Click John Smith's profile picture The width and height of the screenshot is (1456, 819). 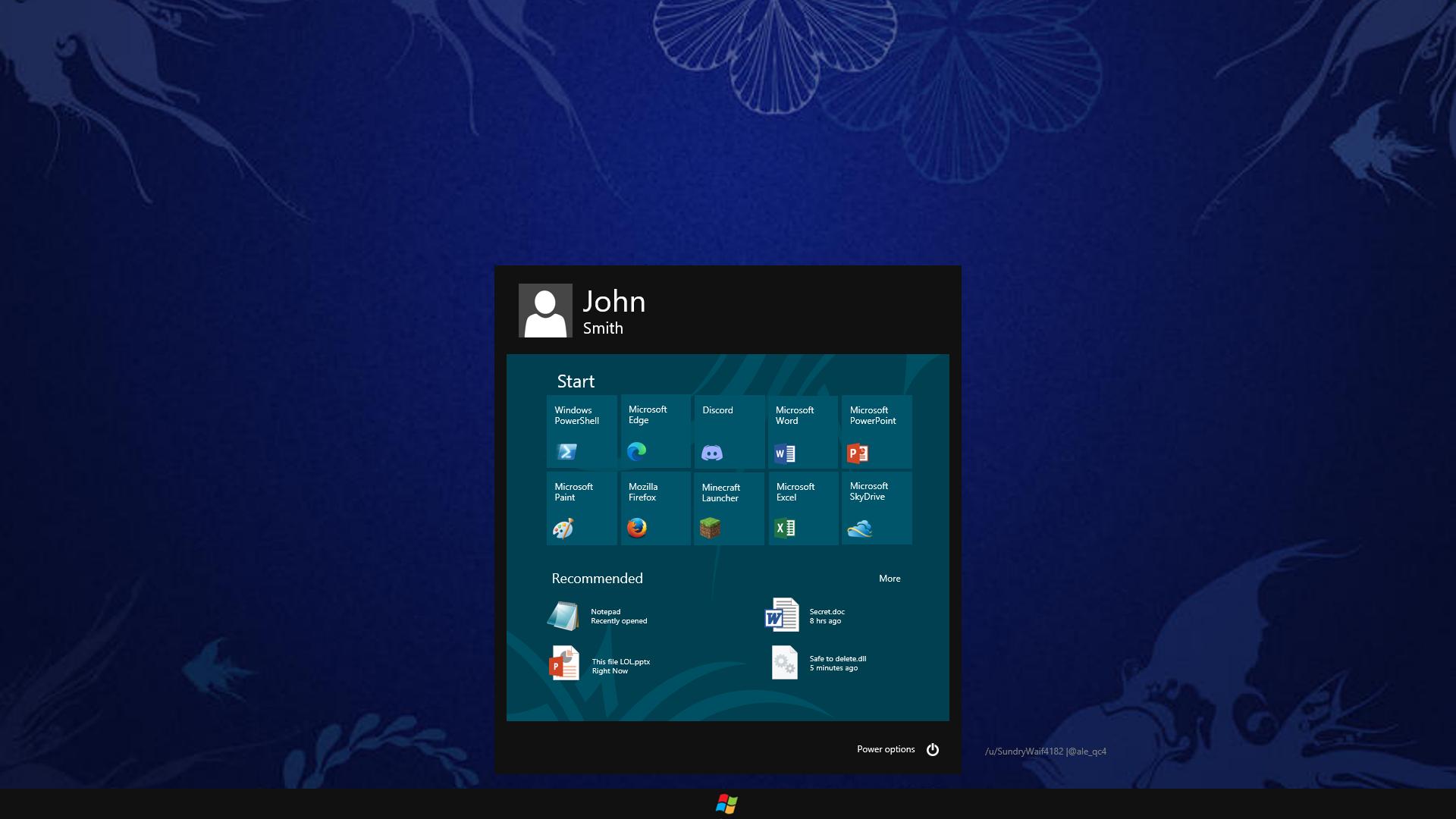pos(545,310)
